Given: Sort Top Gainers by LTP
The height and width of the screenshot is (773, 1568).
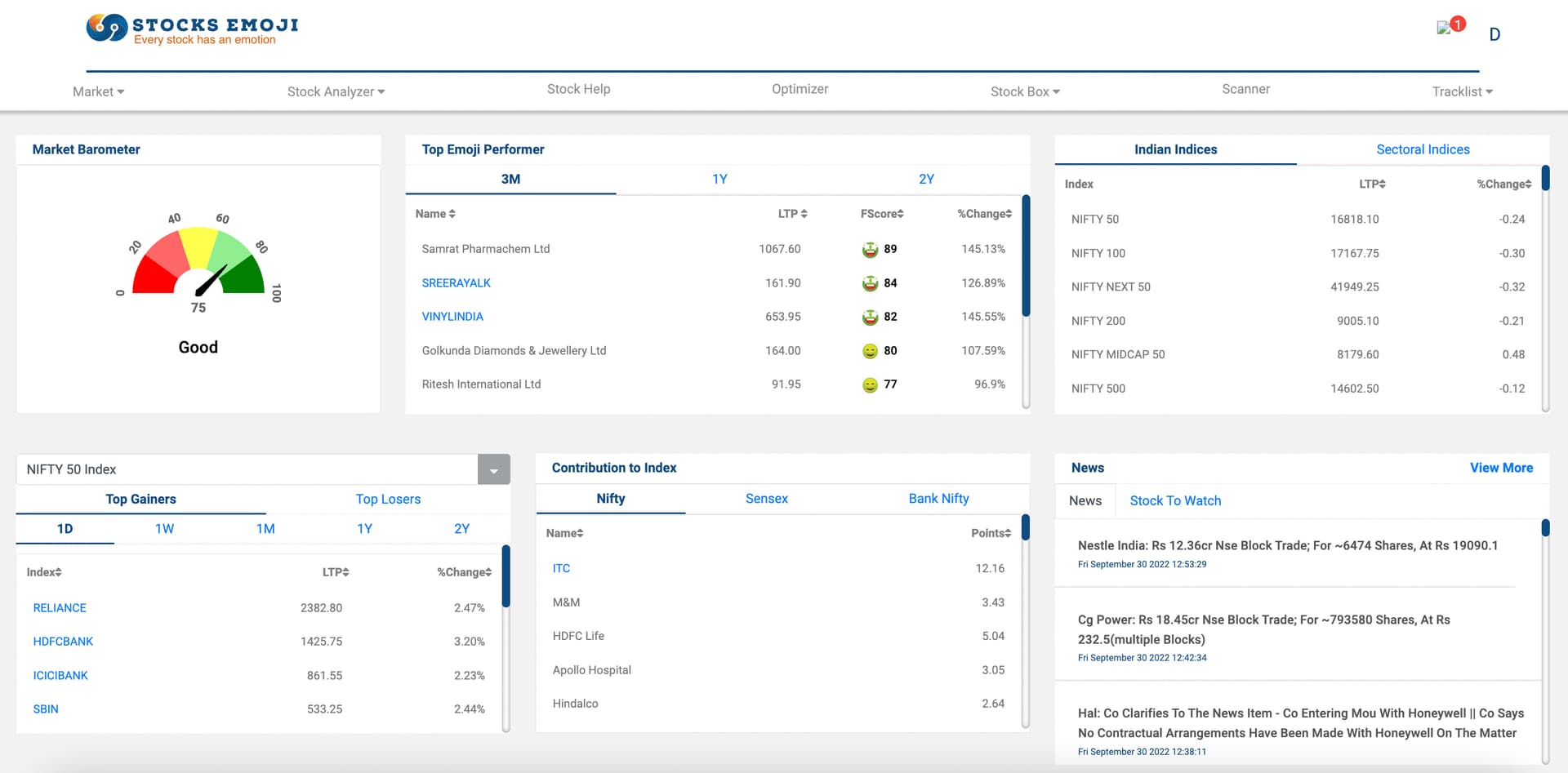Looking at the screenshot, I should coord(336,572).
